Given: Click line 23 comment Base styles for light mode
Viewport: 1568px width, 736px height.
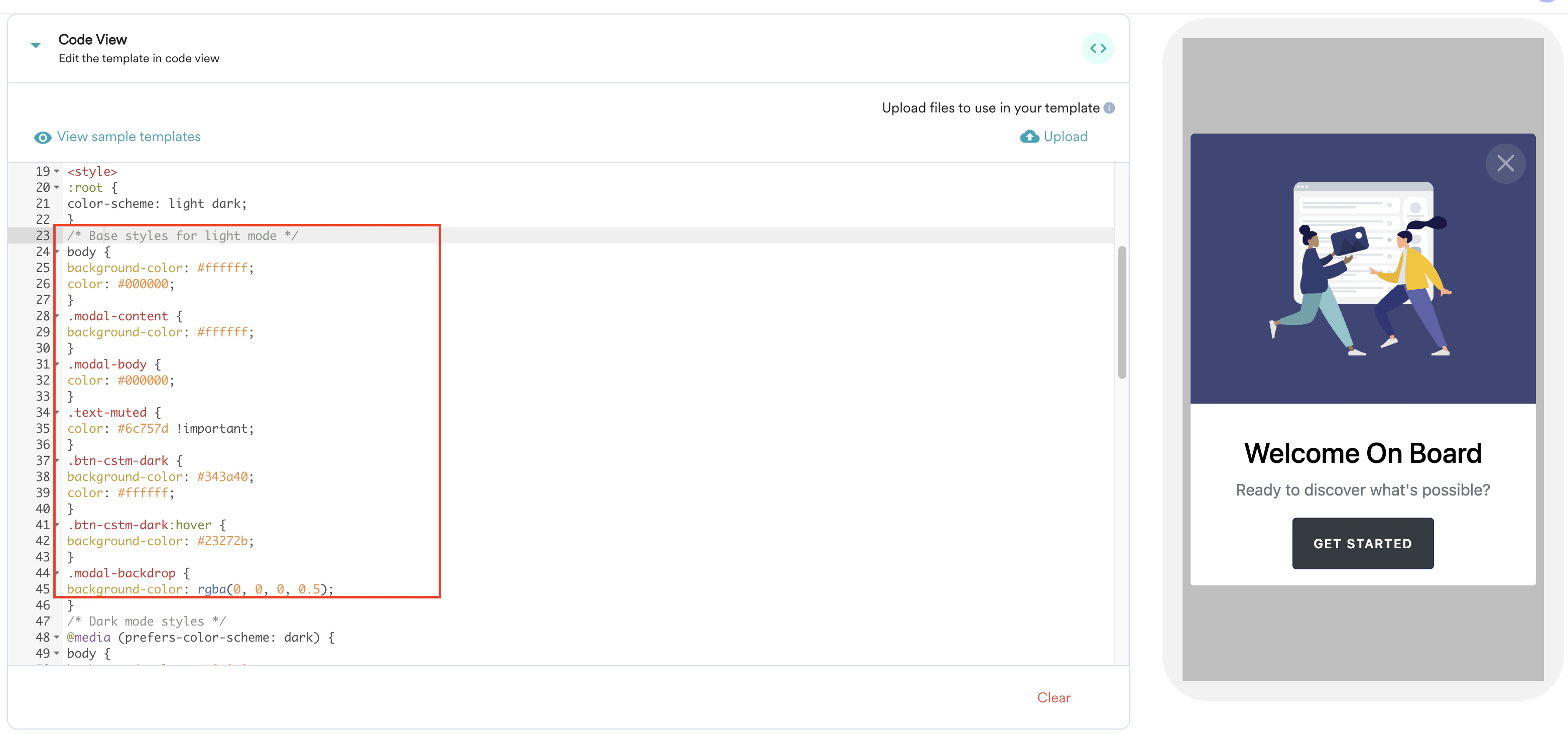Looking at the screenshot, I should point(183,235).
